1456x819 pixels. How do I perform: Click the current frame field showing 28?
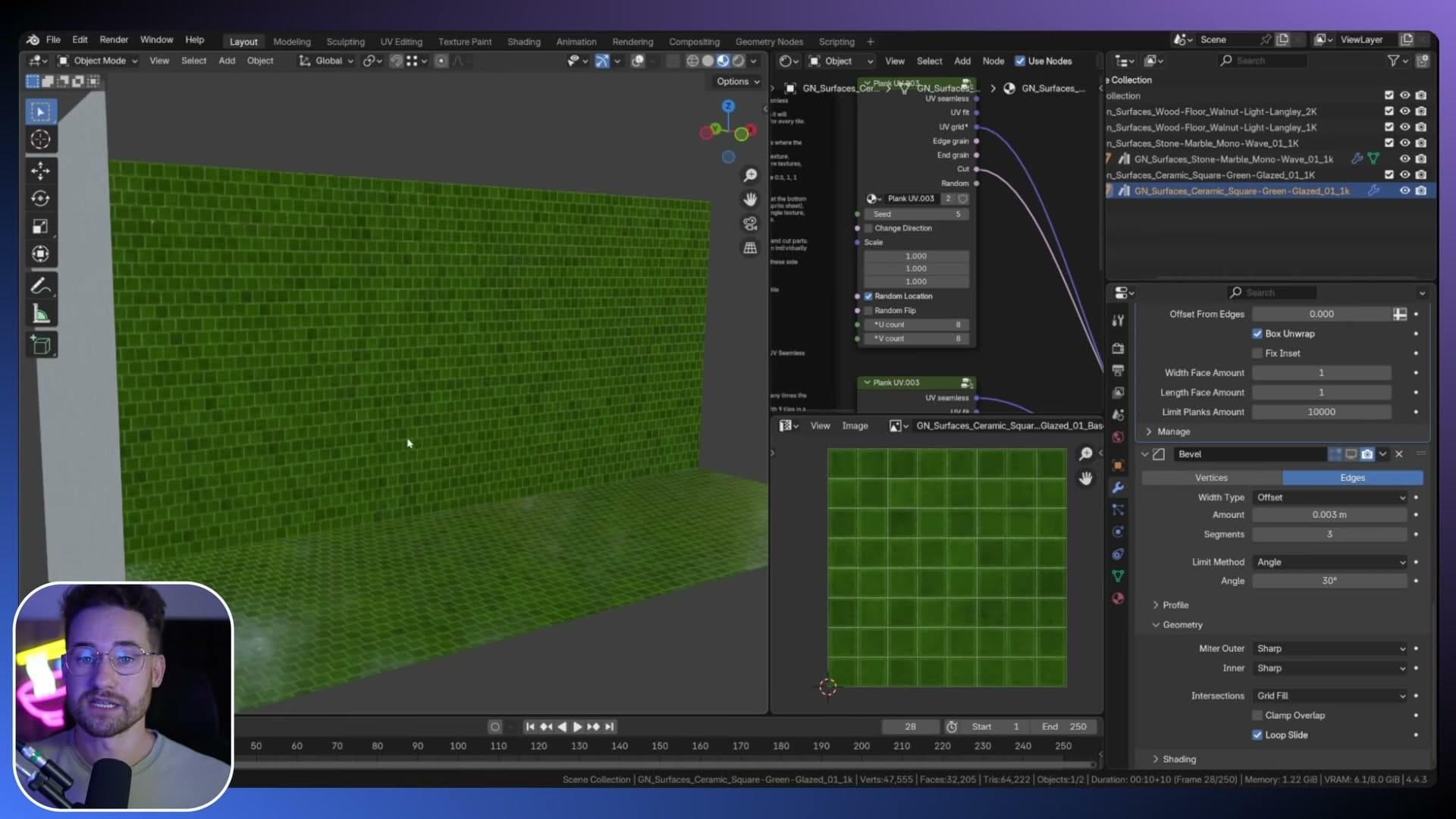point(911,726)
